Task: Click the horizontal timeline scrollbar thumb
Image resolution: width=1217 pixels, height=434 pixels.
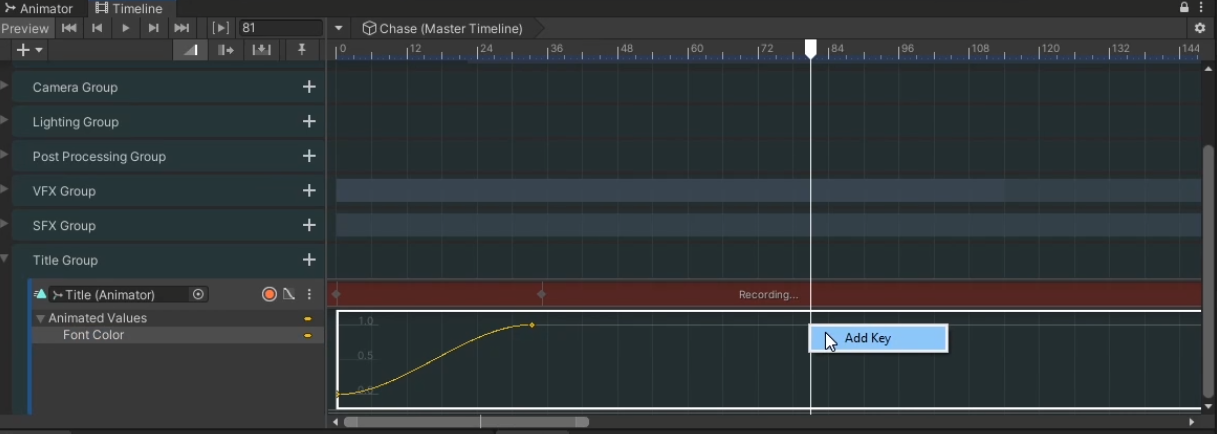Action: 465,422
